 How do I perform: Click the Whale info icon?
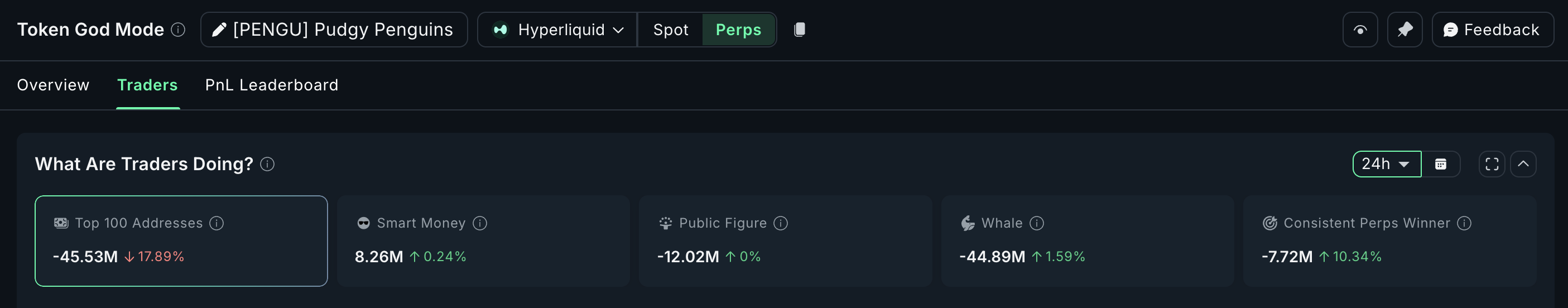pos(1037,223)
